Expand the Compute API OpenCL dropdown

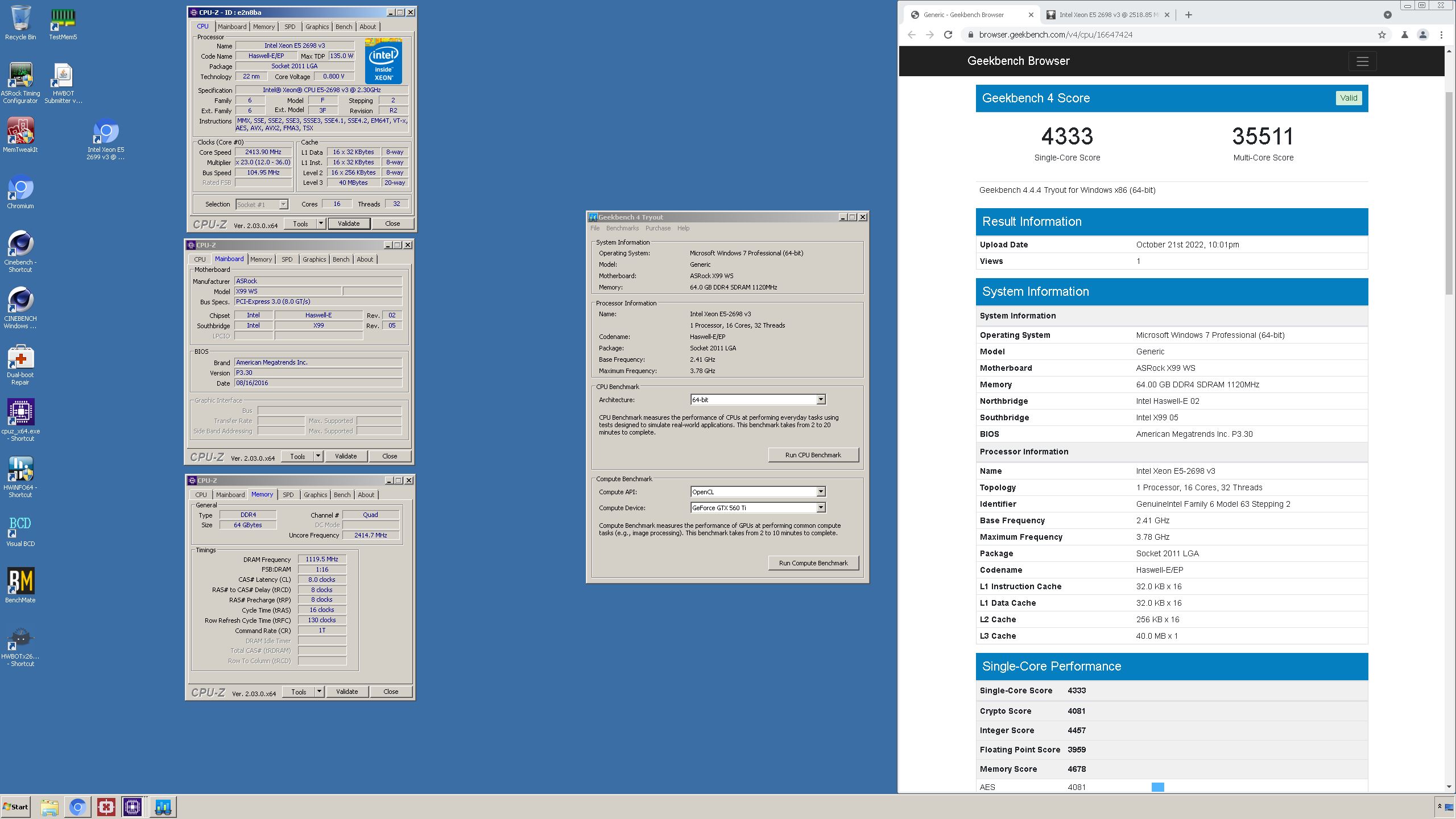click(821, 492)
